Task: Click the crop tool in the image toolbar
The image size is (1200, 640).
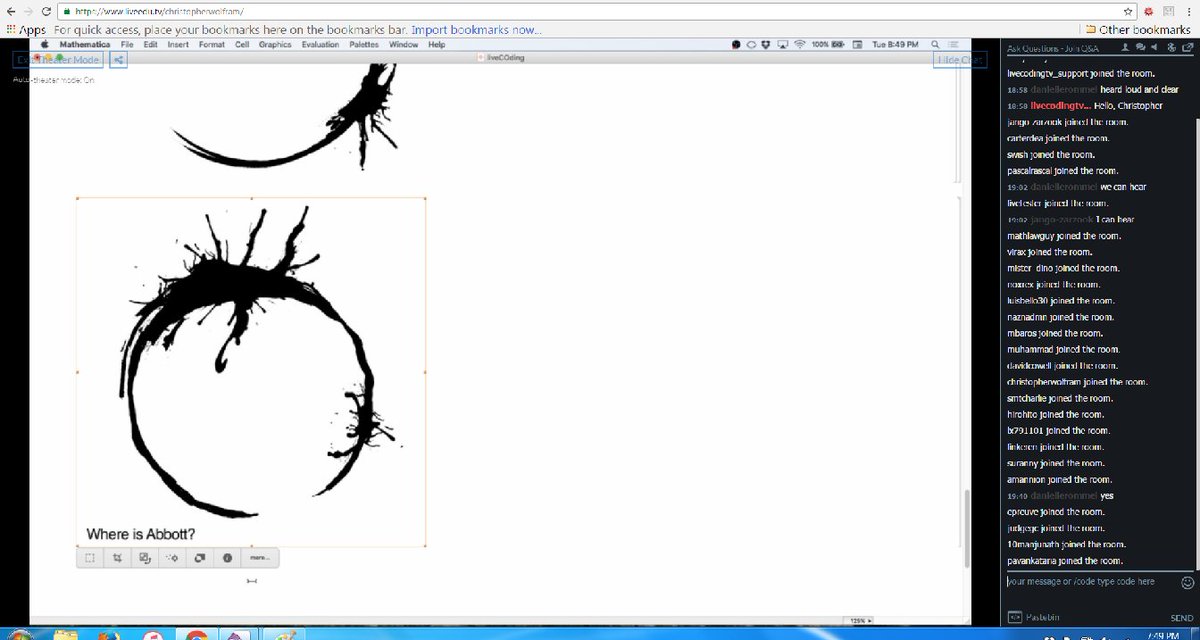Action: coord(117,558)
